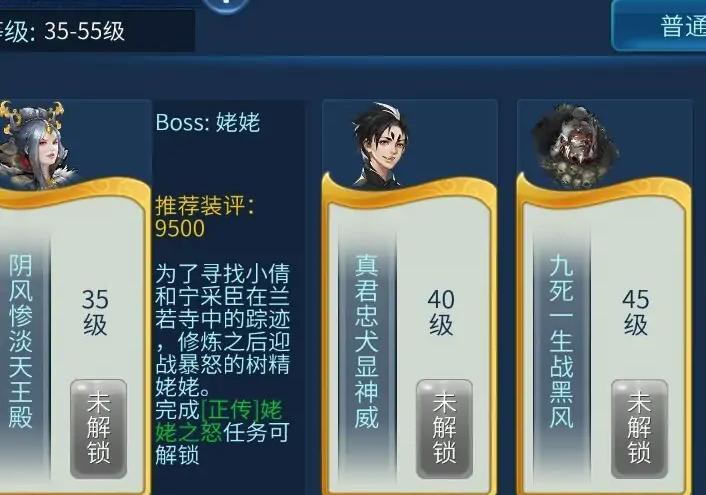The height and width of the screenshot is (495, 706).
Task: Click the 树精姥姥 dungeon description paragraph
Action: [x=222, y=330]
